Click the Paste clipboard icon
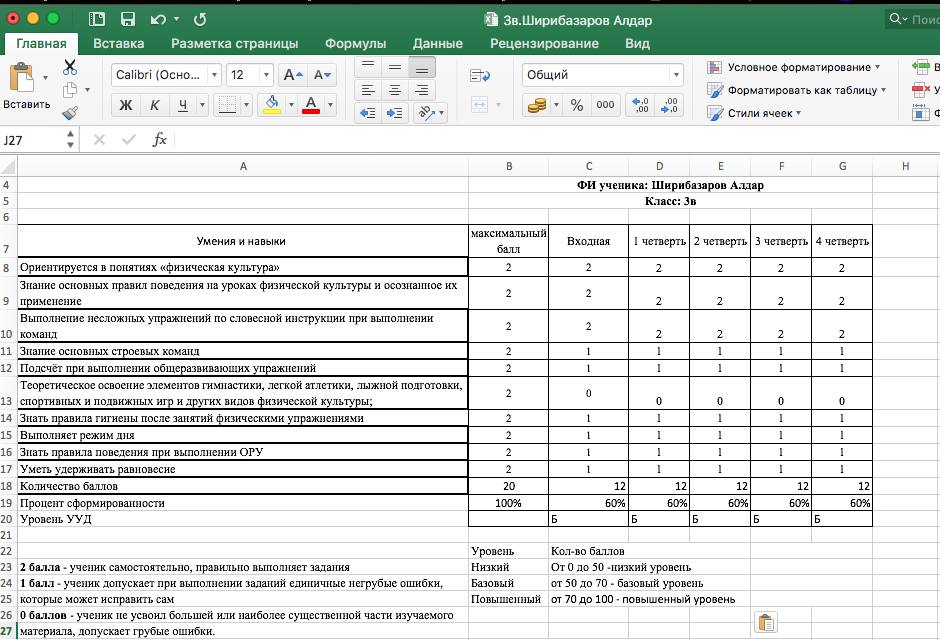 (22, 78)
